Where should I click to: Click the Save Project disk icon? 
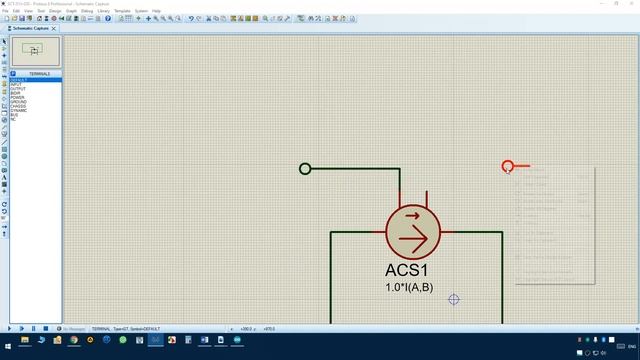coord(22,18)
